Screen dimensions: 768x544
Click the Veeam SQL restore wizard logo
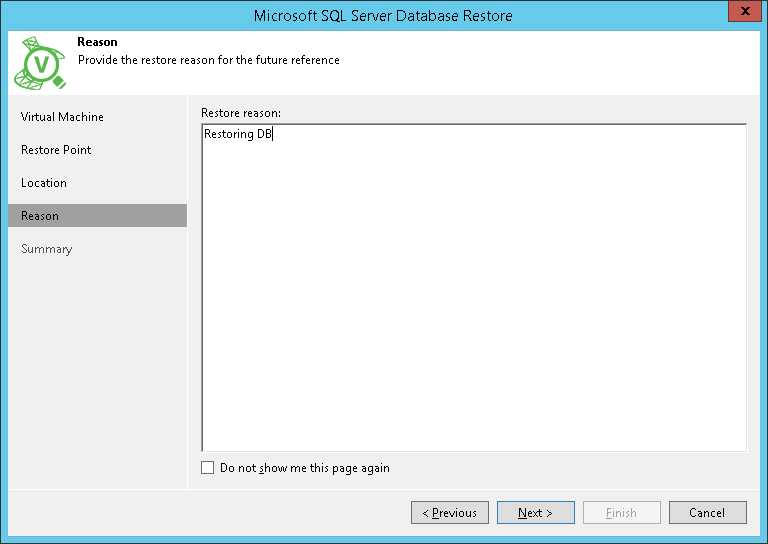click(x=40, y=63)
